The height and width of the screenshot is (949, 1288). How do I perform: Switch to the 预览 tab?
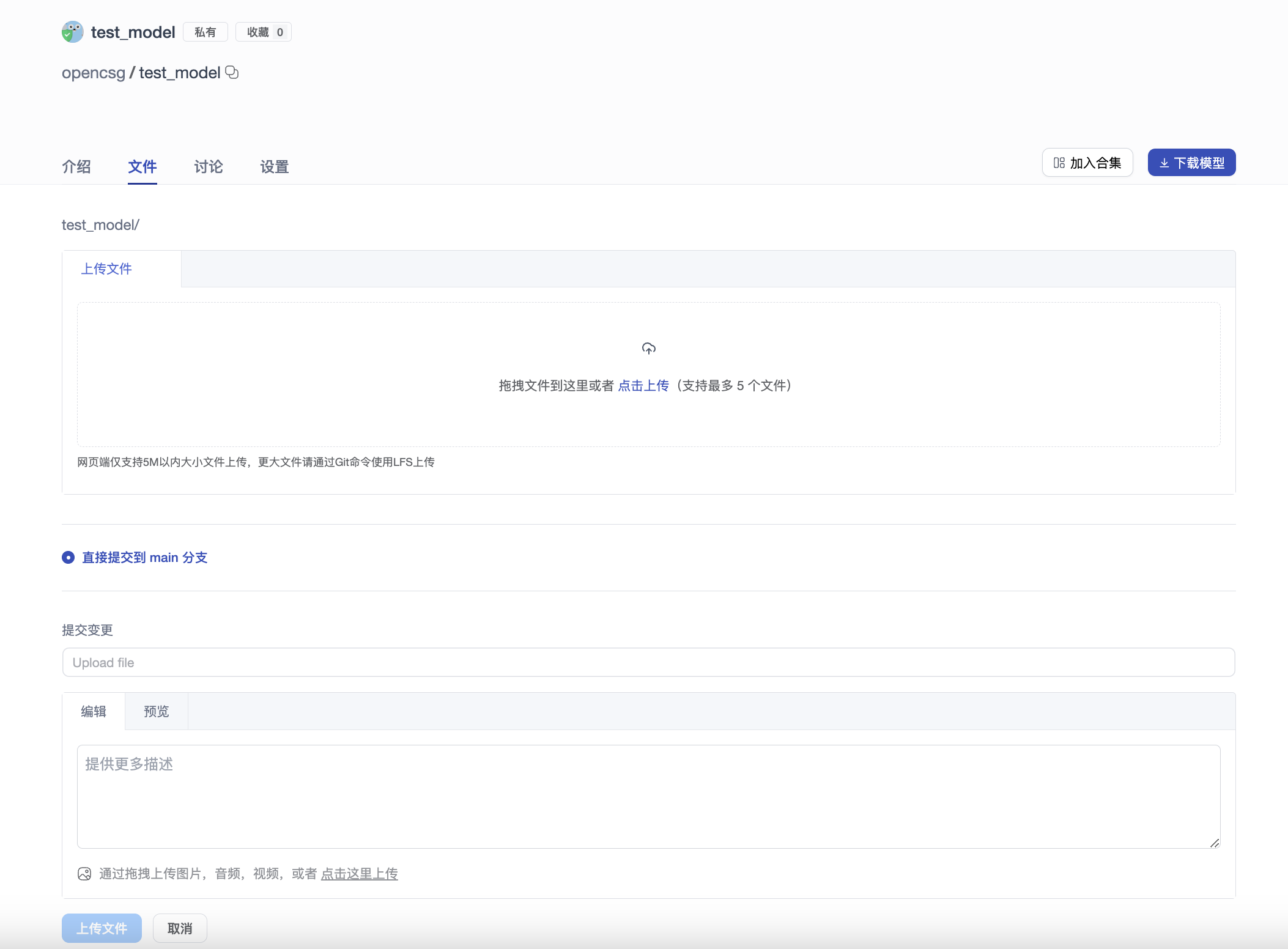pyautogui.click(x=156, y=711)
